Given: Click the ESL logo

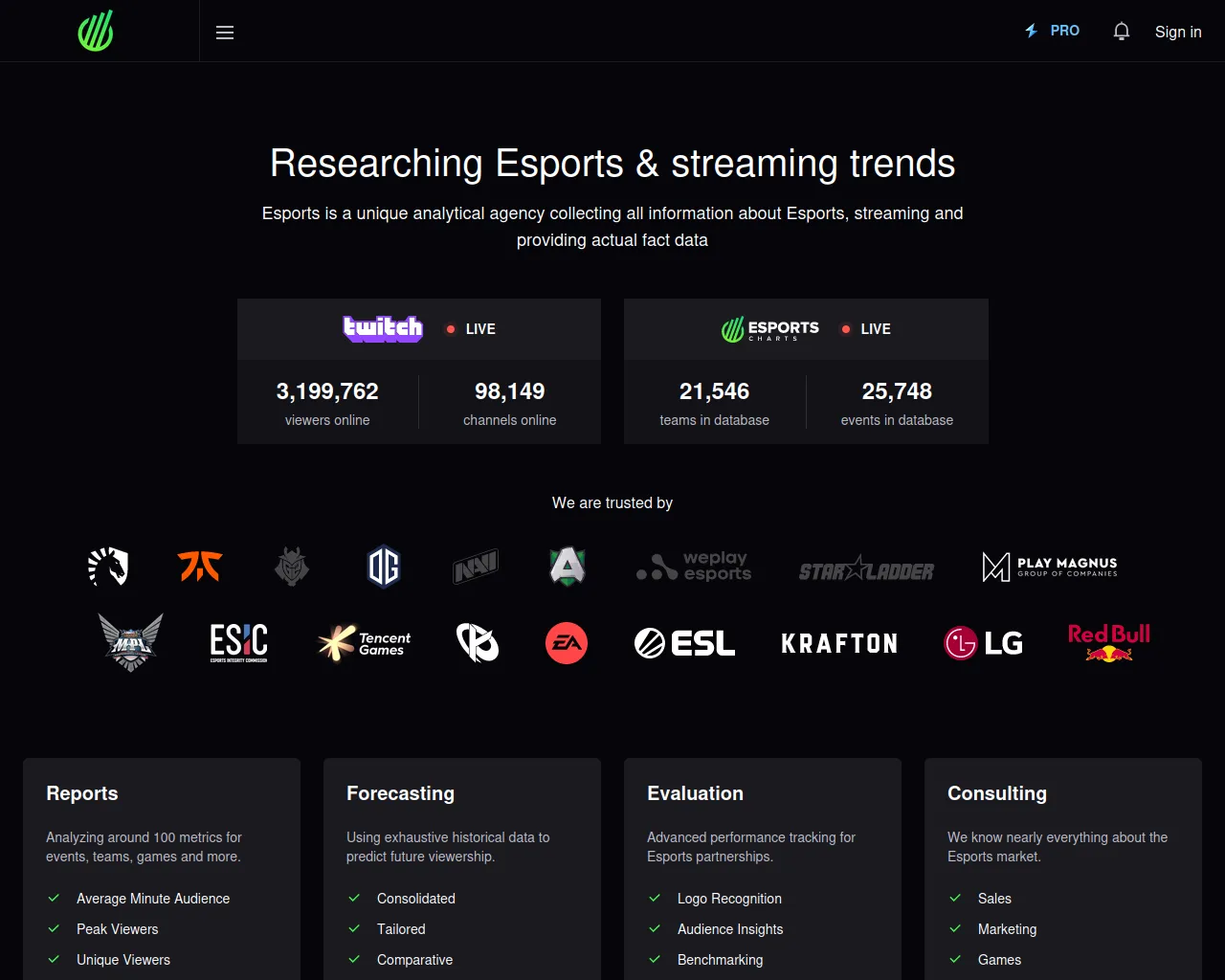Looking at the screenshot, I should coord(685,643).
